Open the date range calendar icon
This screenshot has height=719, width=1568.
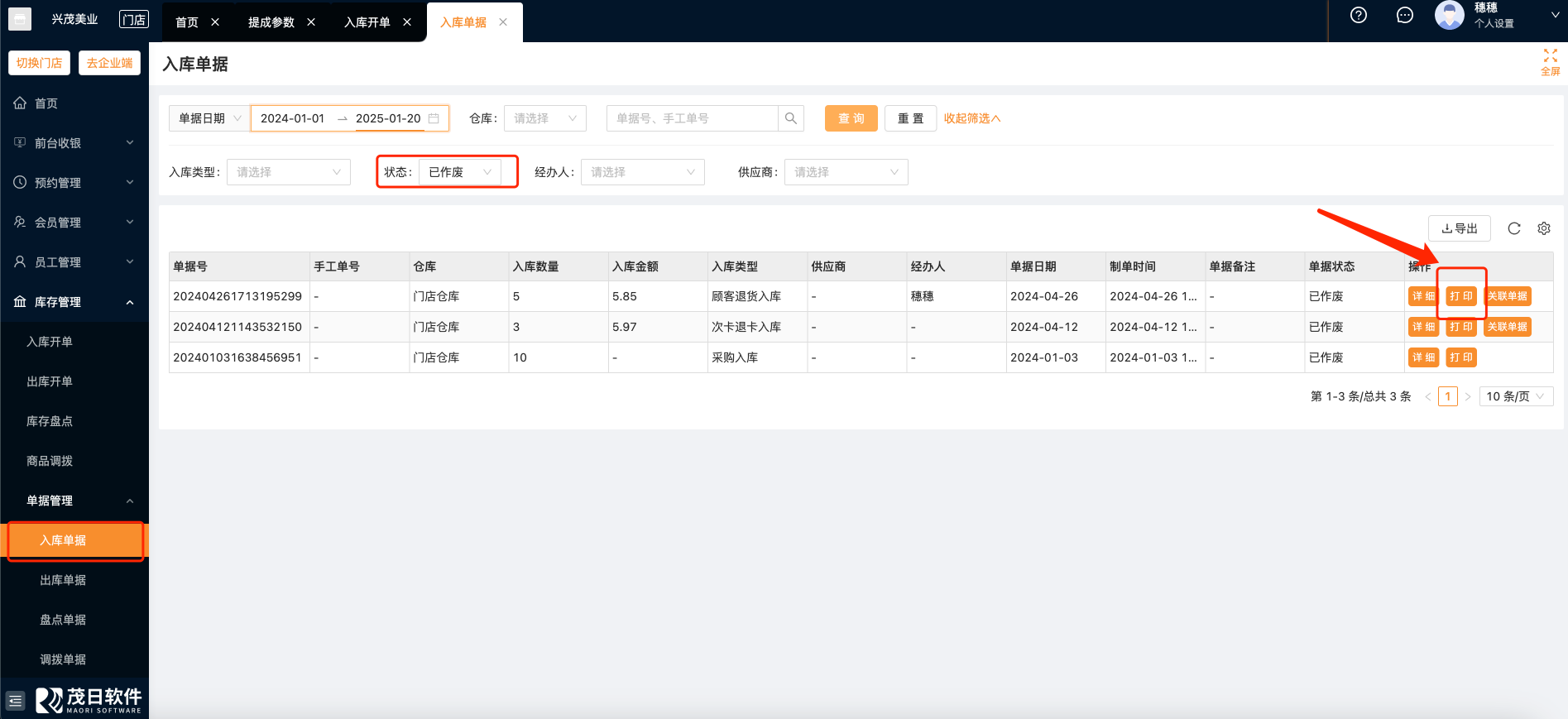click(x=434, y=118)
